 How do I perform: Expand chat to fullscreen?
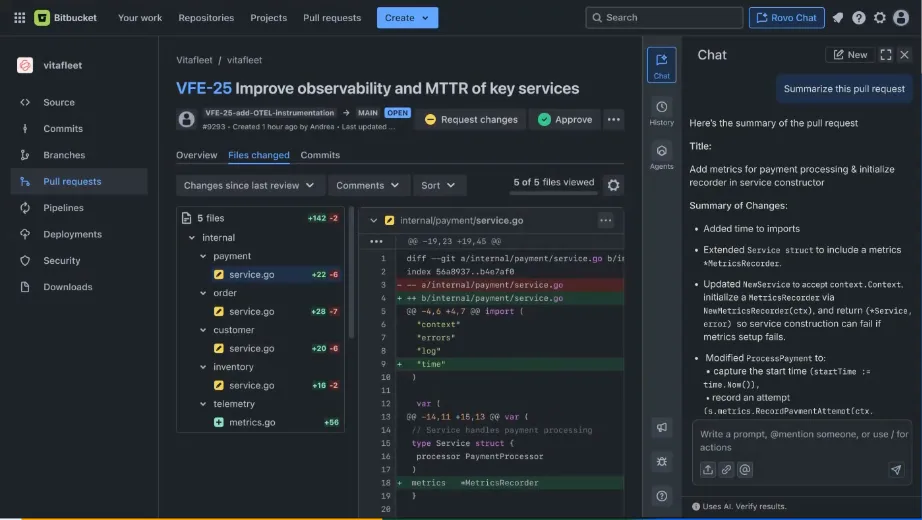886,55
